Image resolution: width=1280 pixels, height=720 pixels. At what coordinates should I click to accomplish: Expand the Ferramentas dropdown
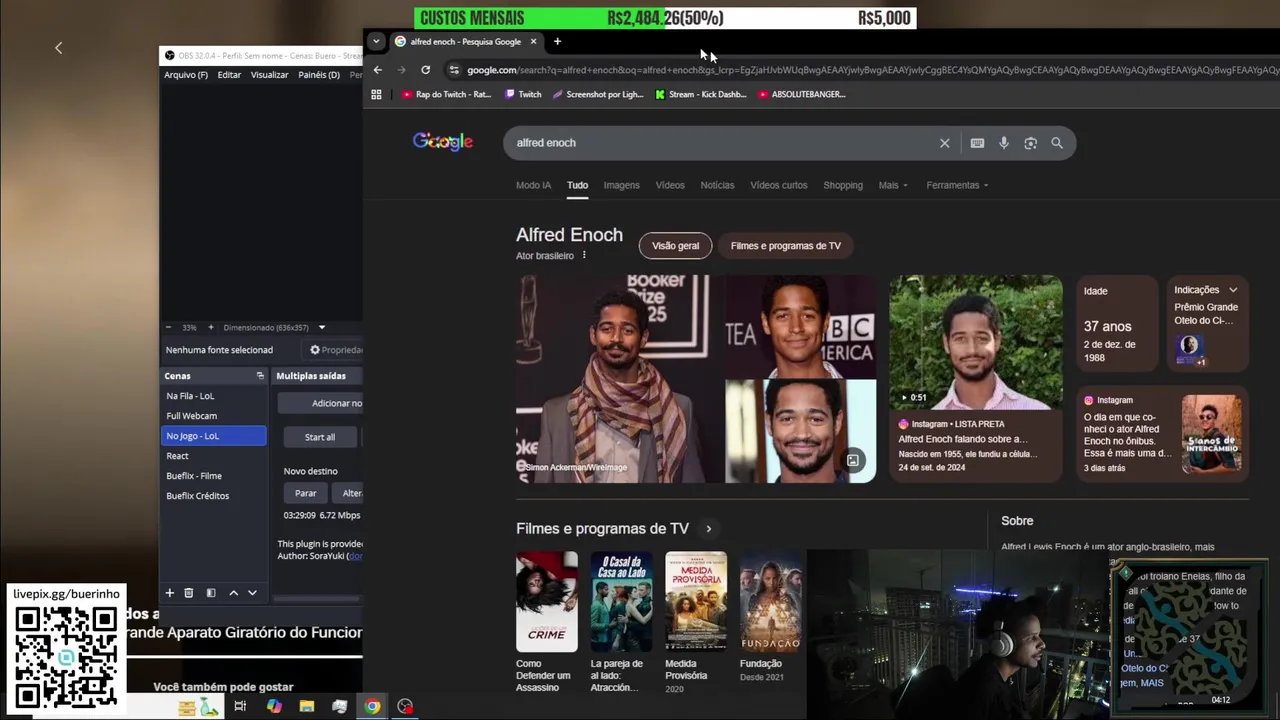pyautogui.click(x=957, y=185)
